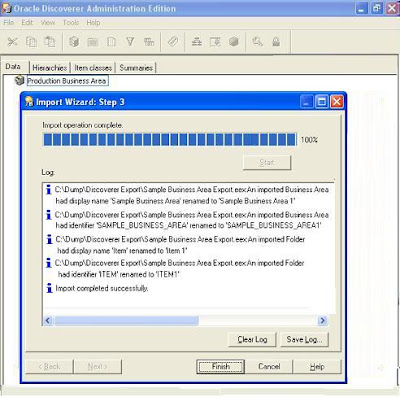This screenshot has width=400, height=397.
Task: Click the paperclip toolbar icon
Action: point(173,42)
